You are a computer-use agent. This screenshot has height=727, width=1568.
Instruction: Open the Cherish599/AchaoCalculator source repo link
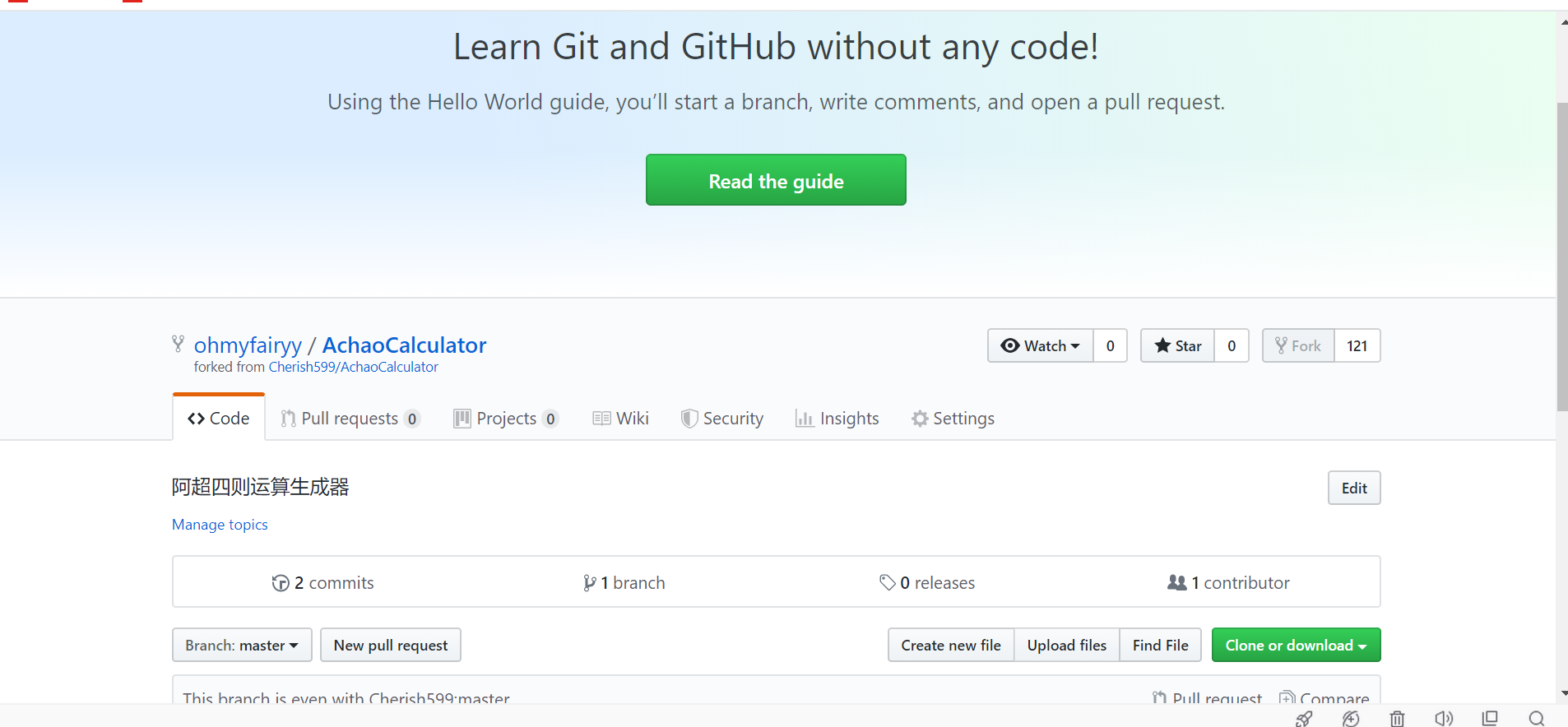(x=354, y=368)
